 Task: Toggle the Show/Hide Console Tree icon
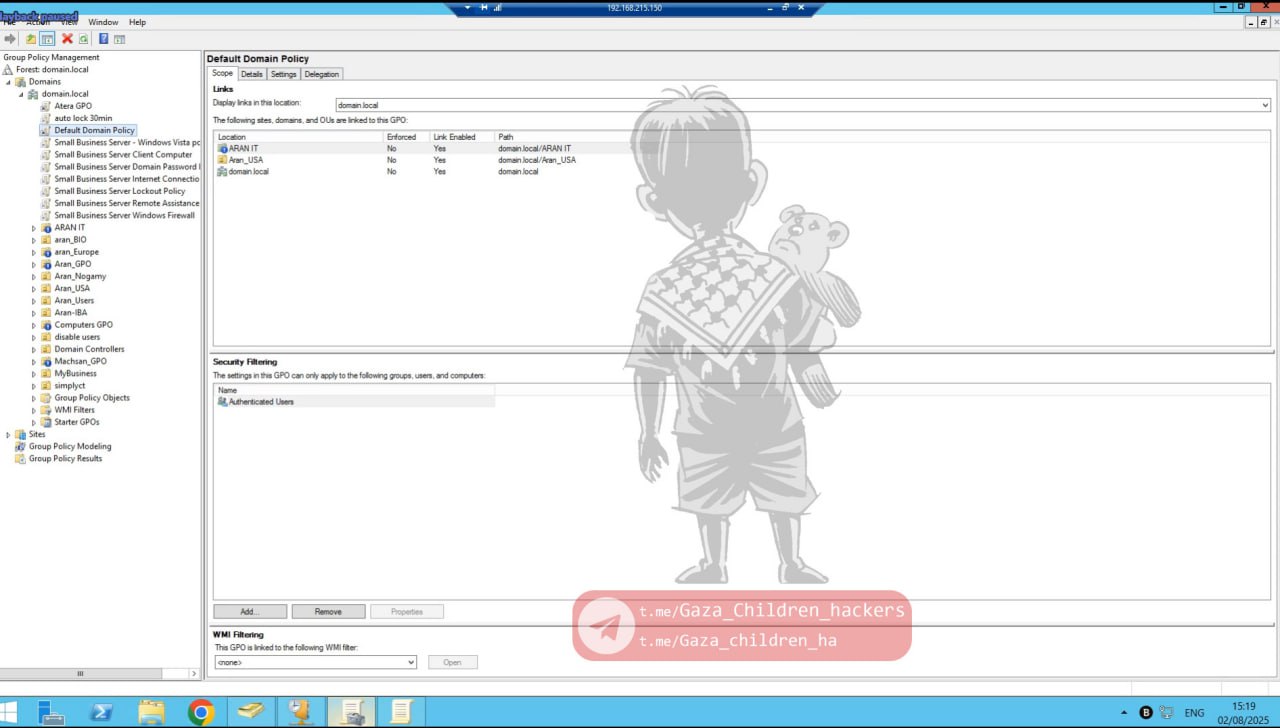pyautogui.click(x=47, y=39)
